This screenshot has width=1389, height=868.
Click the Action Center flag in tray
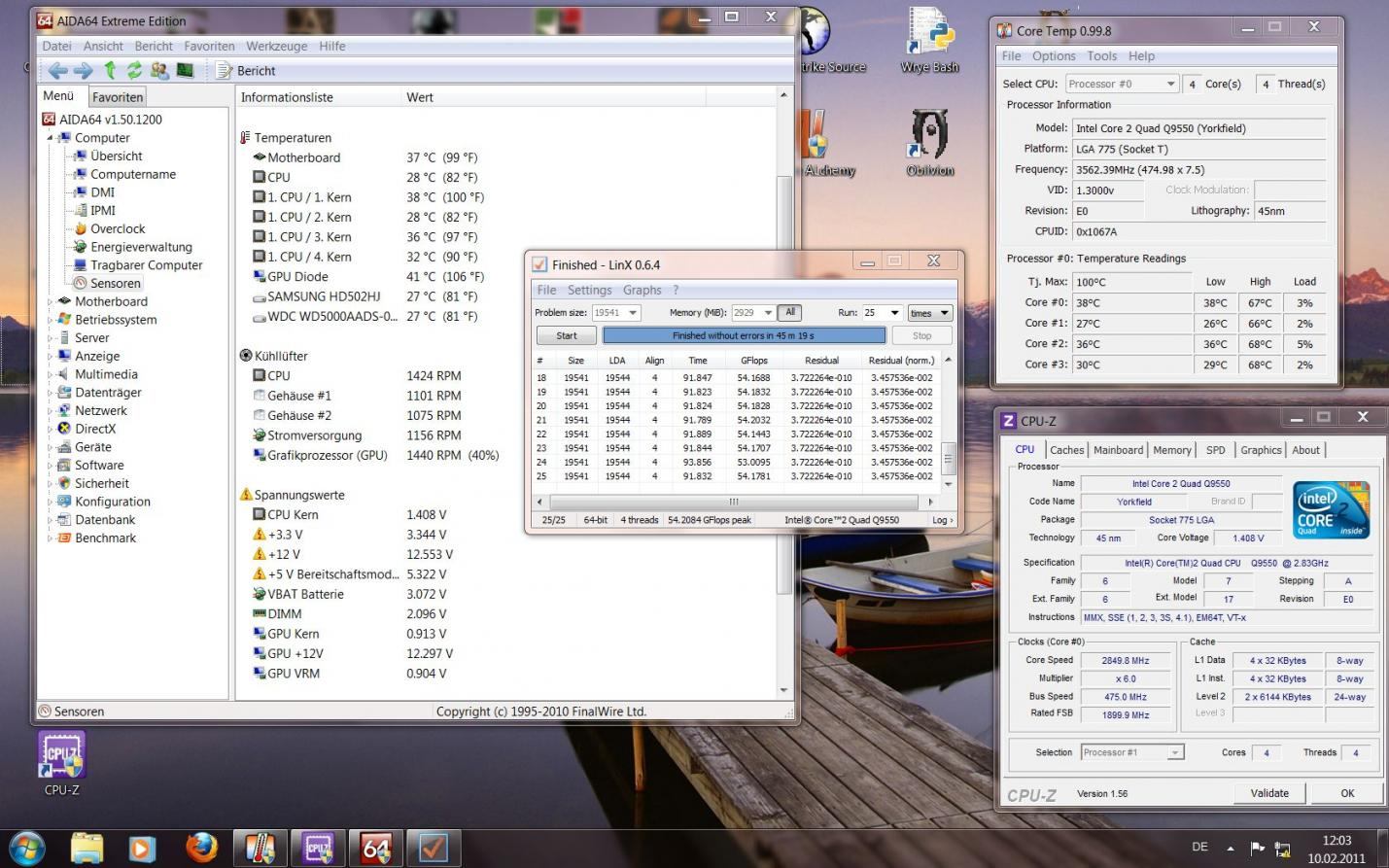[1257, 849]
